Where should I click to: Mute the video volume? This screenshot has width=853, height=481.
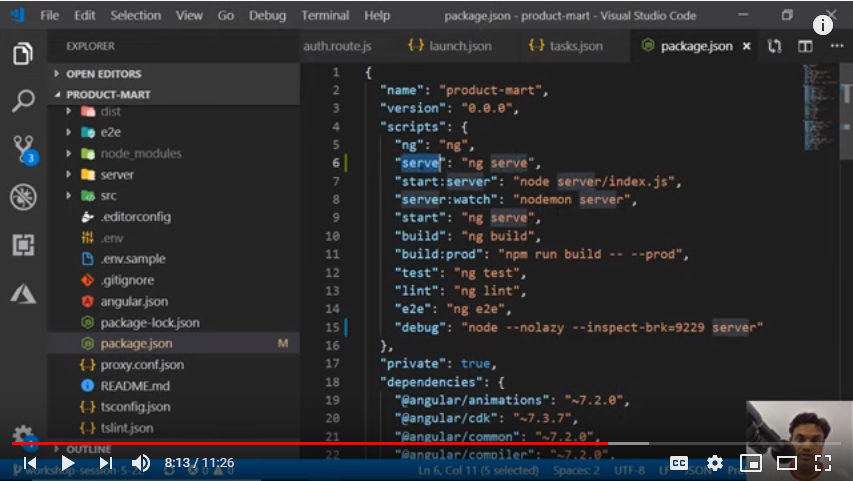click(x=141, y=462)
